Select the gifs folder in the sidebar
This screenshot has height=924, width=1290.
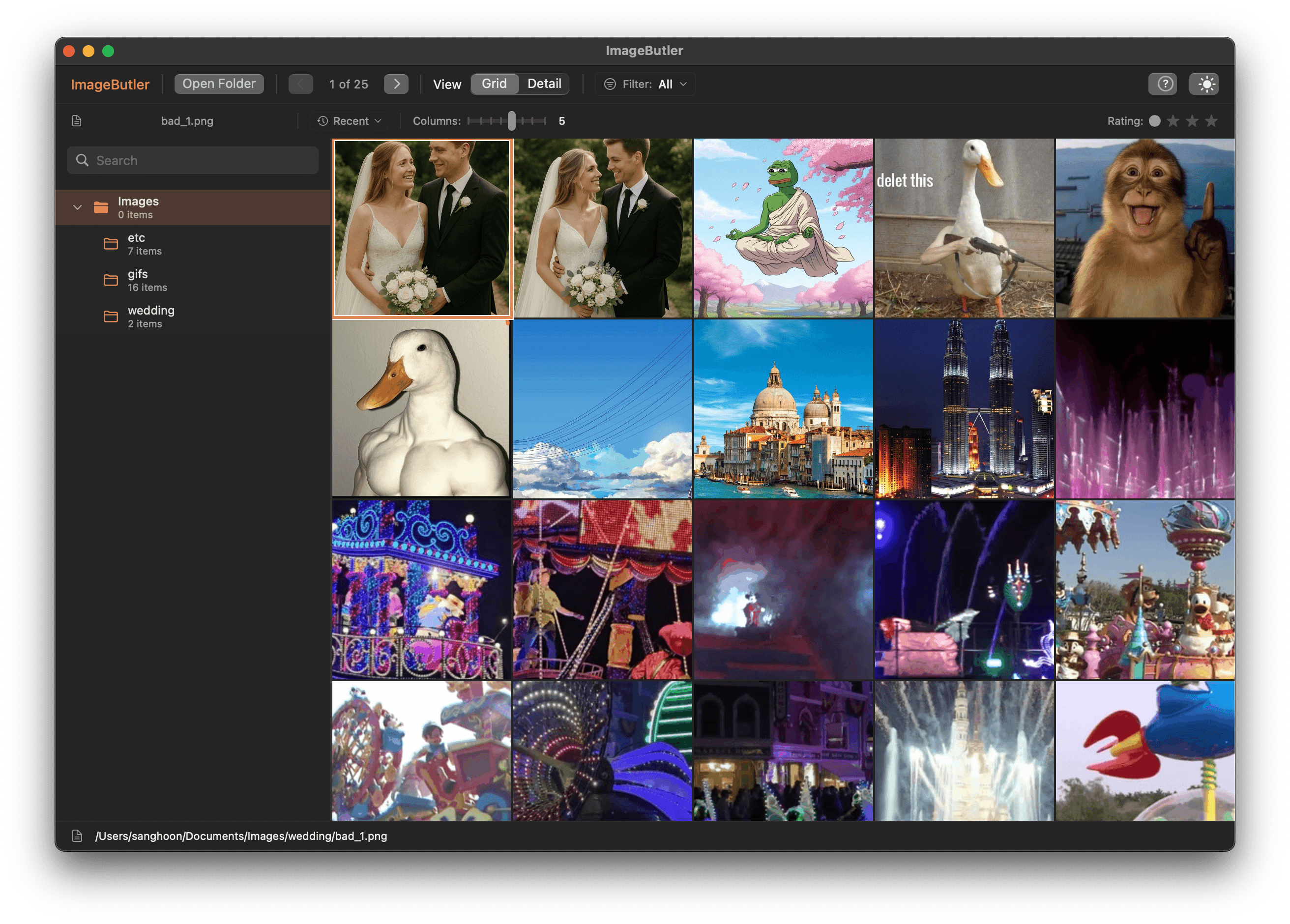[x=138, y=280]
